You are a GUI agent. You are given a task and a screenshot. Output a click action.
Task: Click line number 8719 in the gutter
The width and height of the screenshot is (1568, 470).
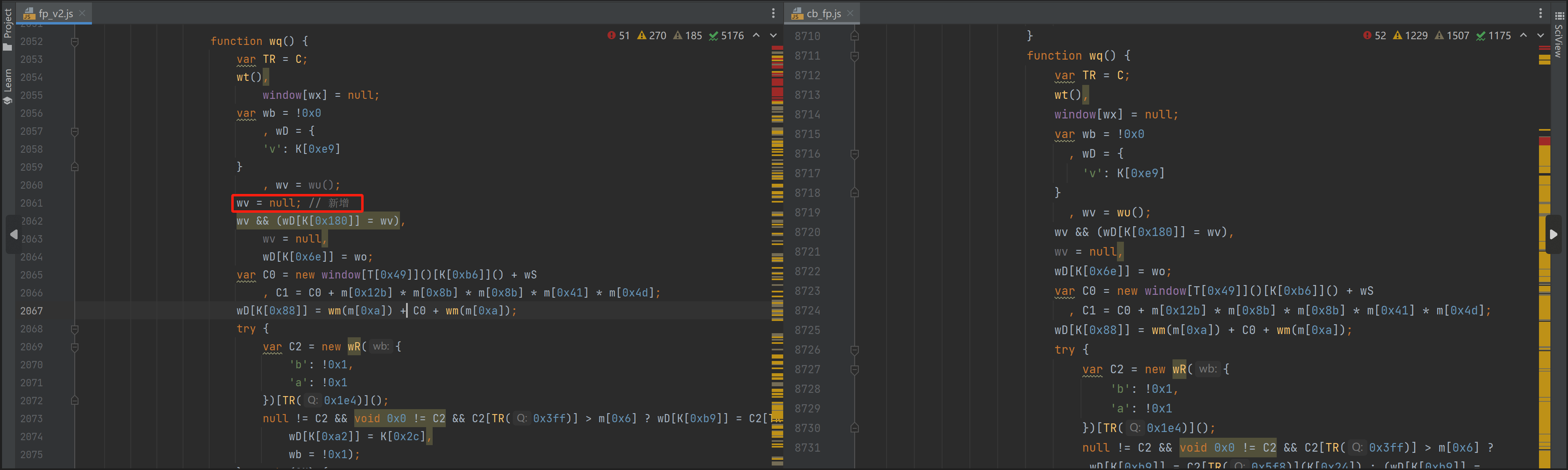(807, 212)
